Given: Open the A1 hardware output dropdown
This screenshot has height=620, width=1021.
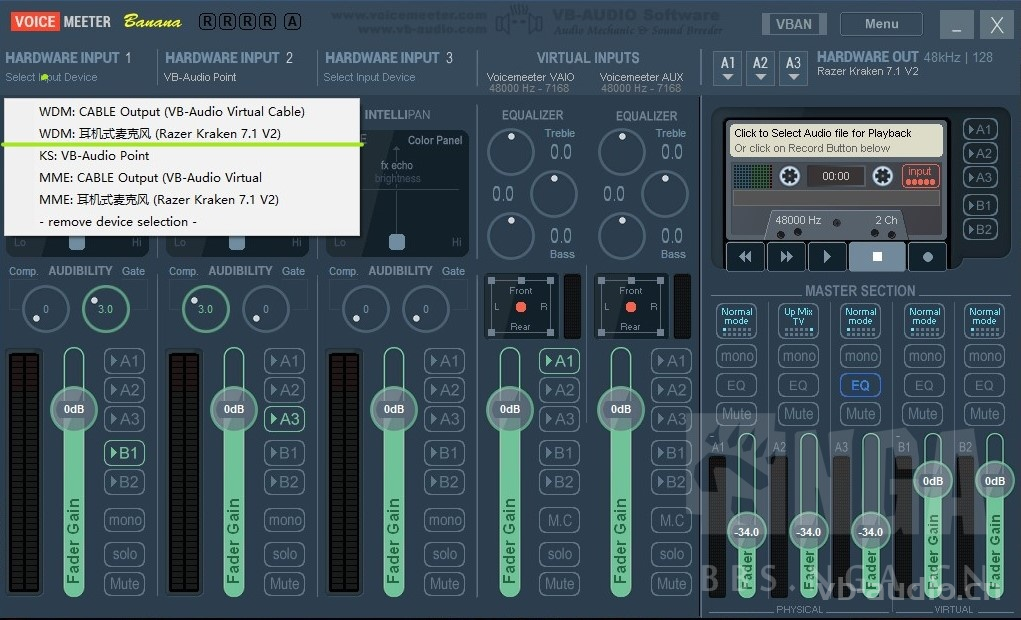Looking at the screenshot, I should pos(727,67).
